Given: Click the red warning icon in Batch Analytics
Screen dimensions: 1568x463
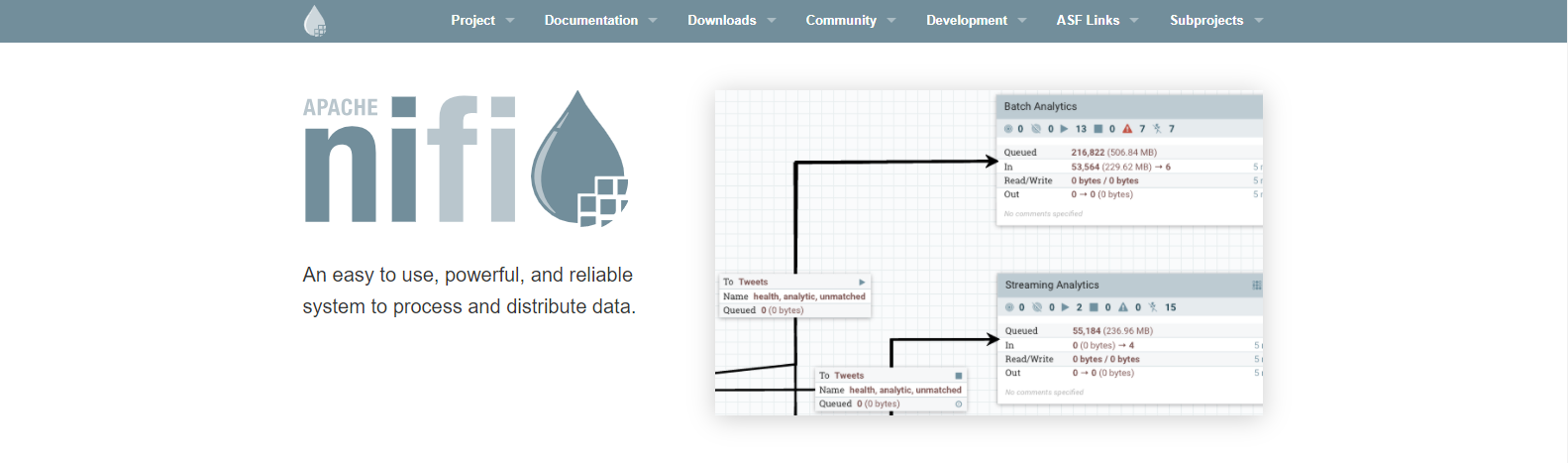Looking at the screenshot, I should [x=1127, y=129].
